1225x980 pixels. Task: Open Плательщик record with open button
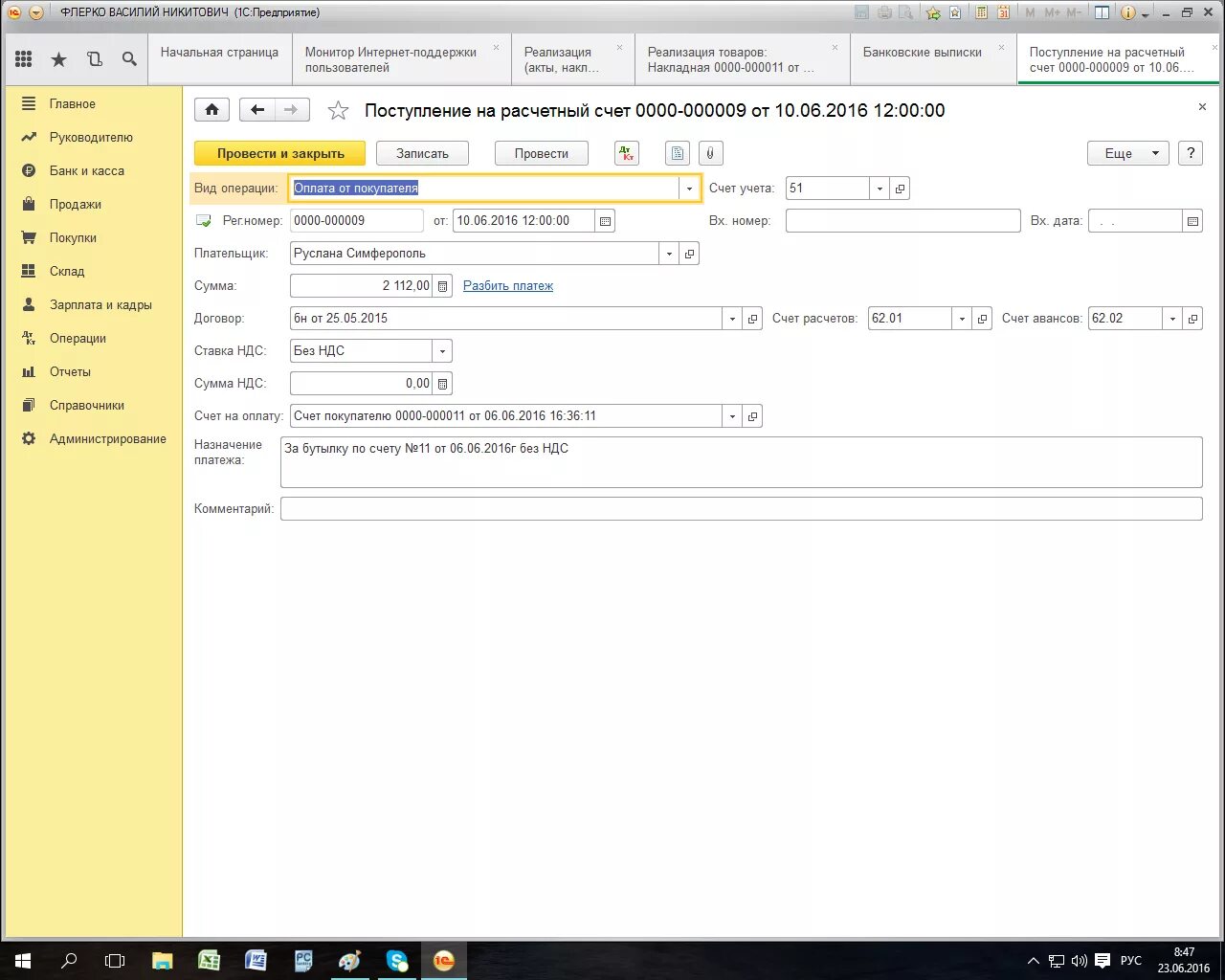tap(689, 254)
